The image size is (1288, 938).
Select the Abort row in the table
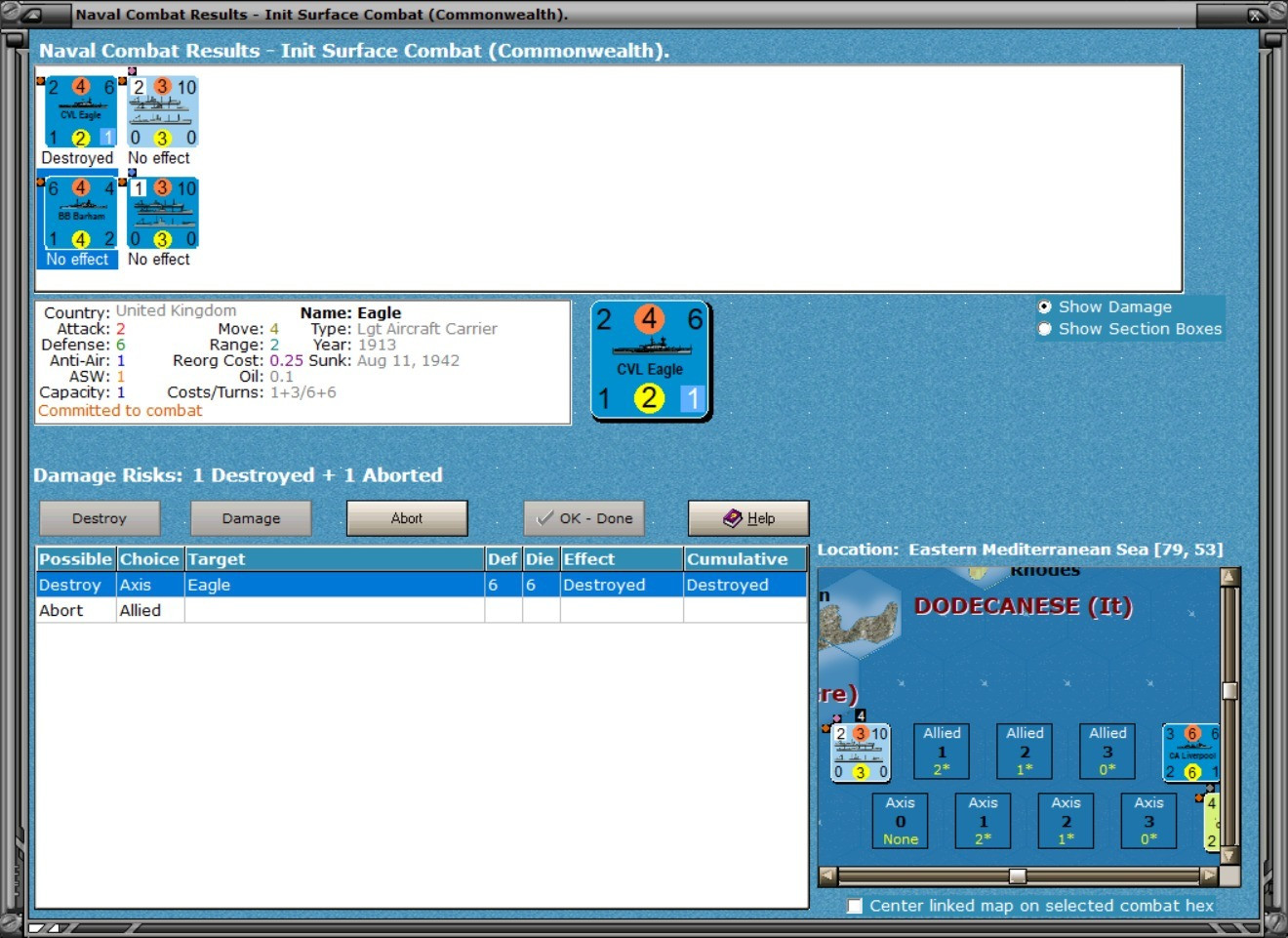click(x=422, y=610)
